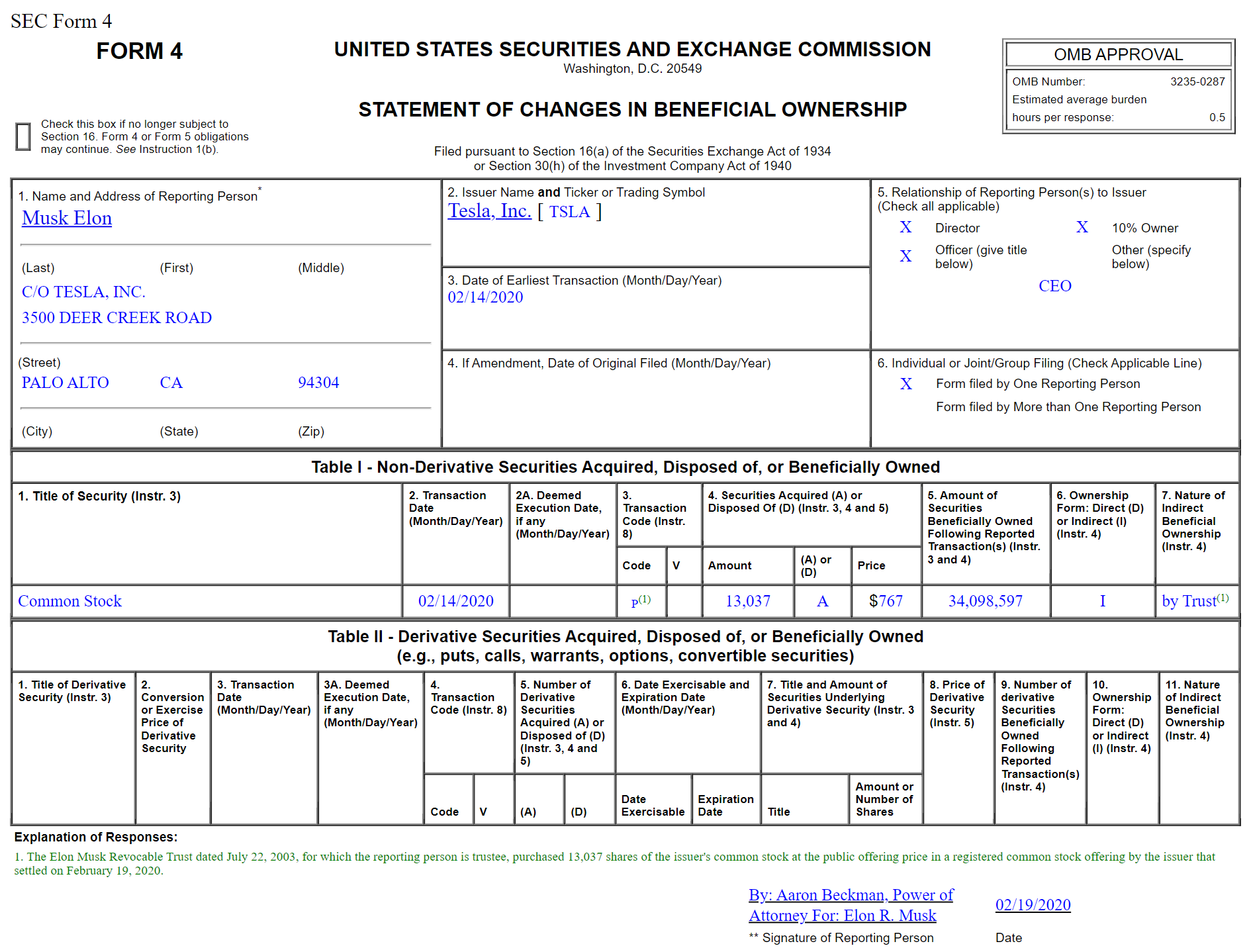Select the CEO officer title text
1251x952 pixels.
(x=1054, y=286)
